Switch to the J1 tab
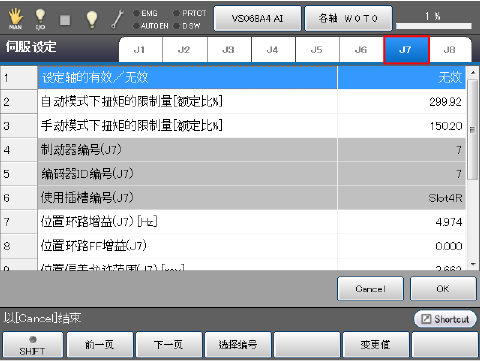 coord(140,50)
